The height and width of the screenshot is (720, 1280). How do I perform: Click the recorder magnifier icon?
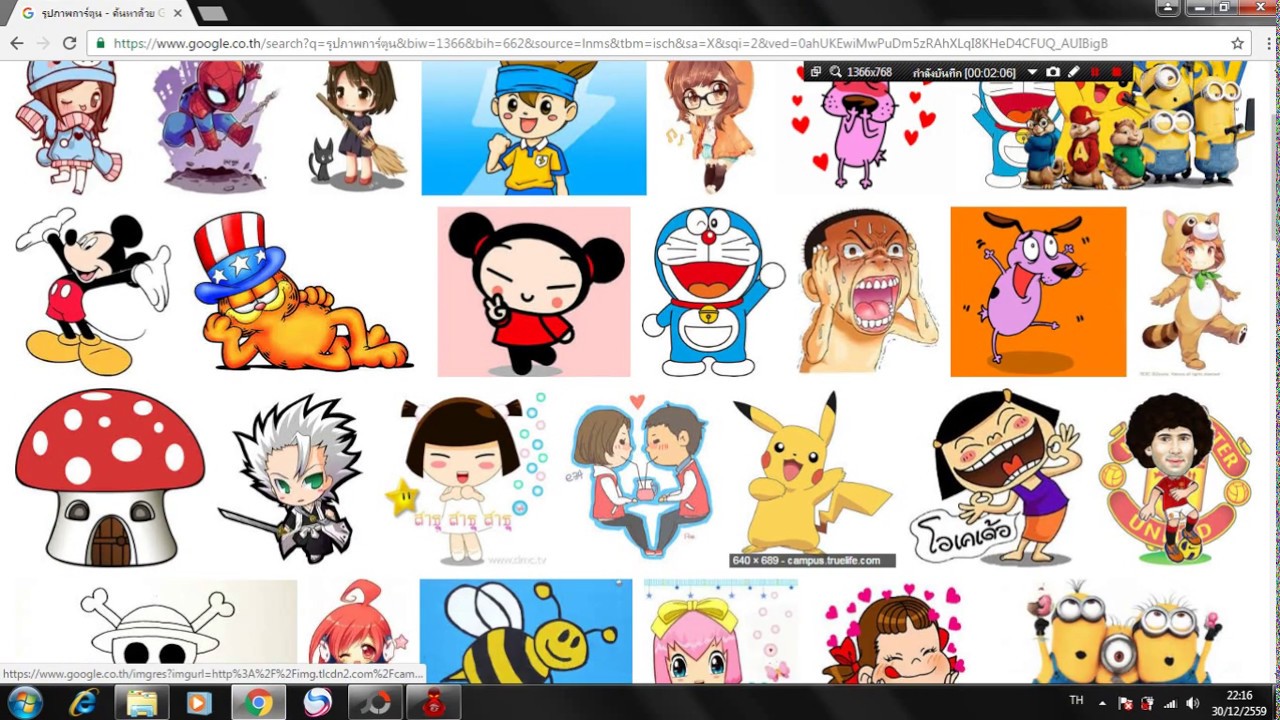pyautogui.click(x=835, y=72)
